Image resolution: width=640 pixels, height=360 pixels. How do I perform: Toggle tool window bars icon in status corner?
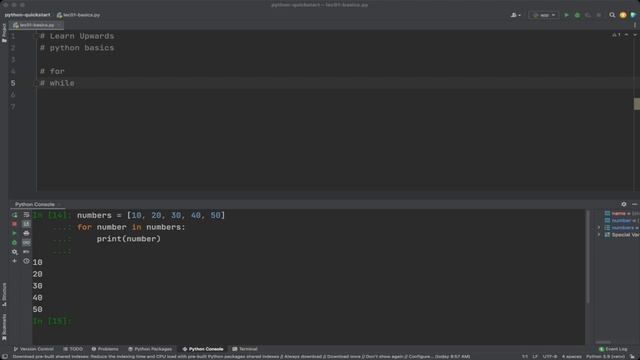point(5,357)
